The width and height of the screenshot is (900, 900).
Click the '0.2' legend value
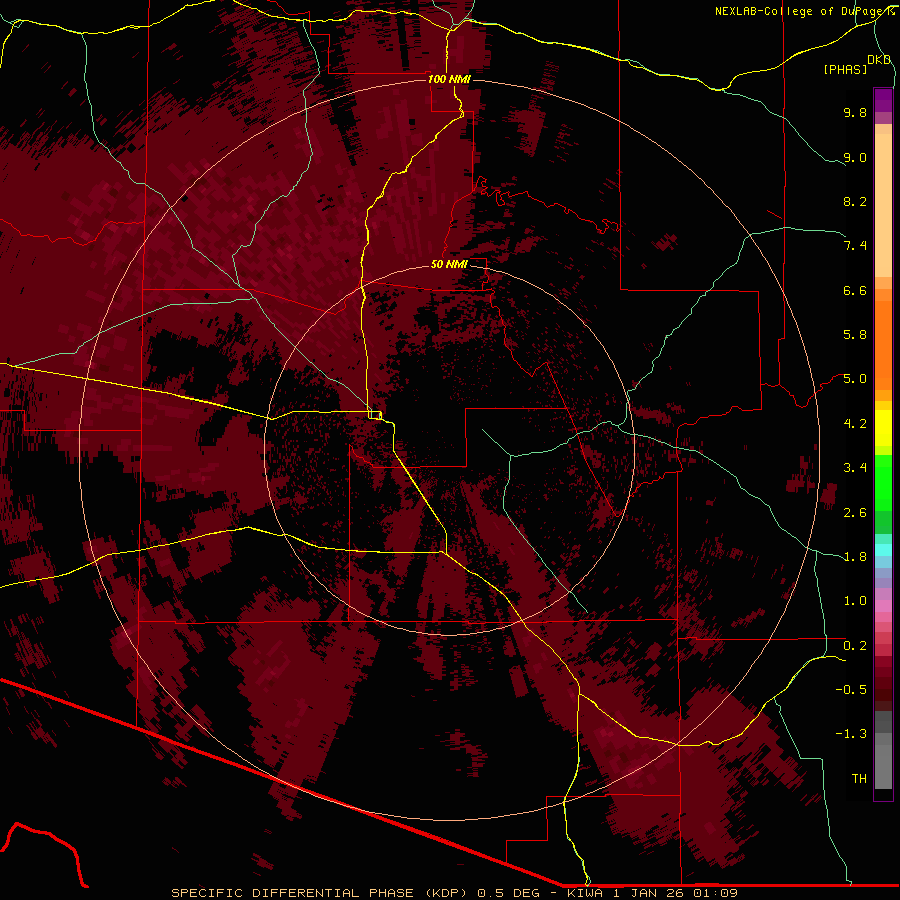(x=855, y=646)
